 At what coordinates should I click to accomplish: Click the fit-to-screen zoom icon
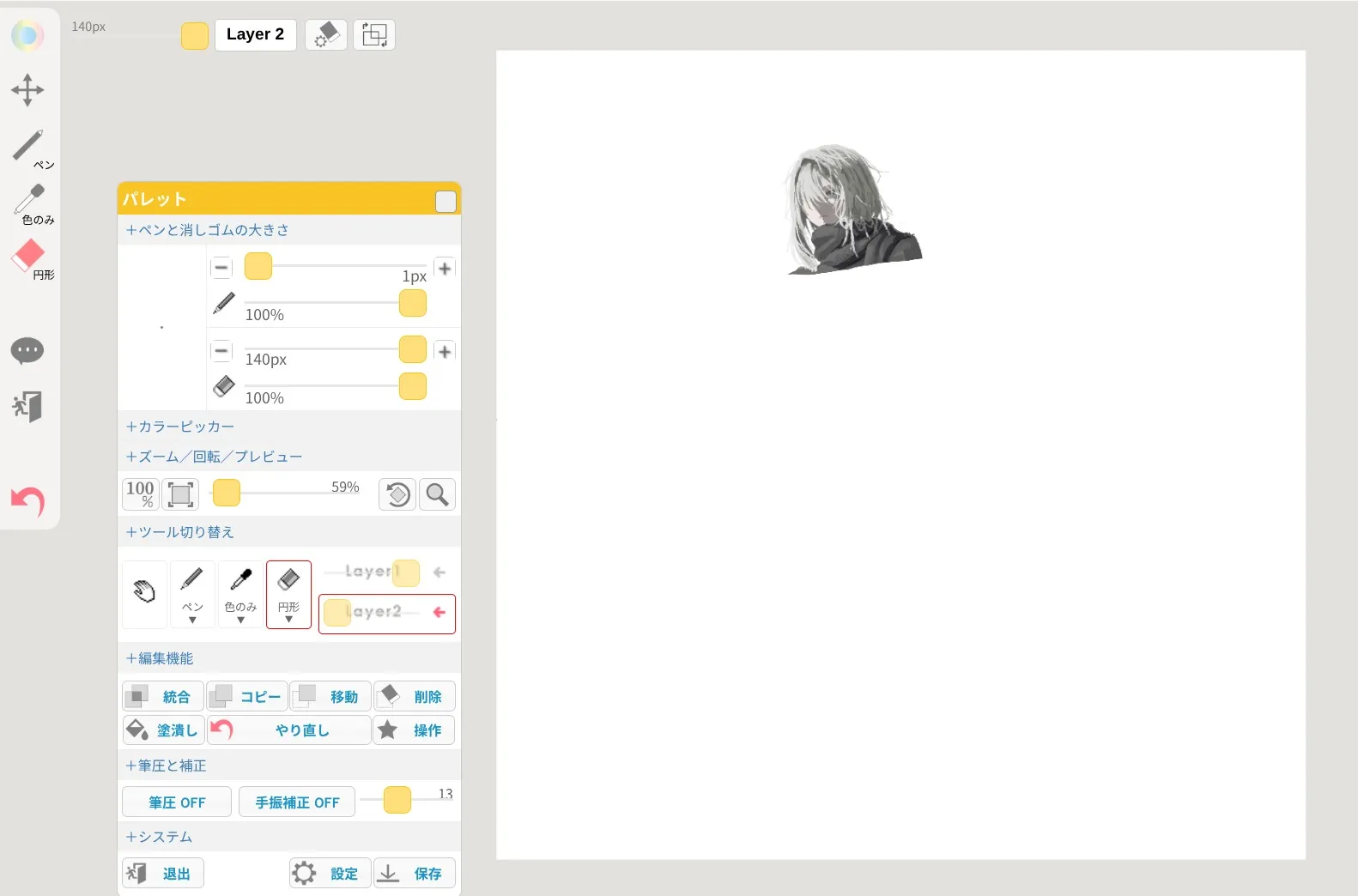pyautogui.click(x=180, y=494)
